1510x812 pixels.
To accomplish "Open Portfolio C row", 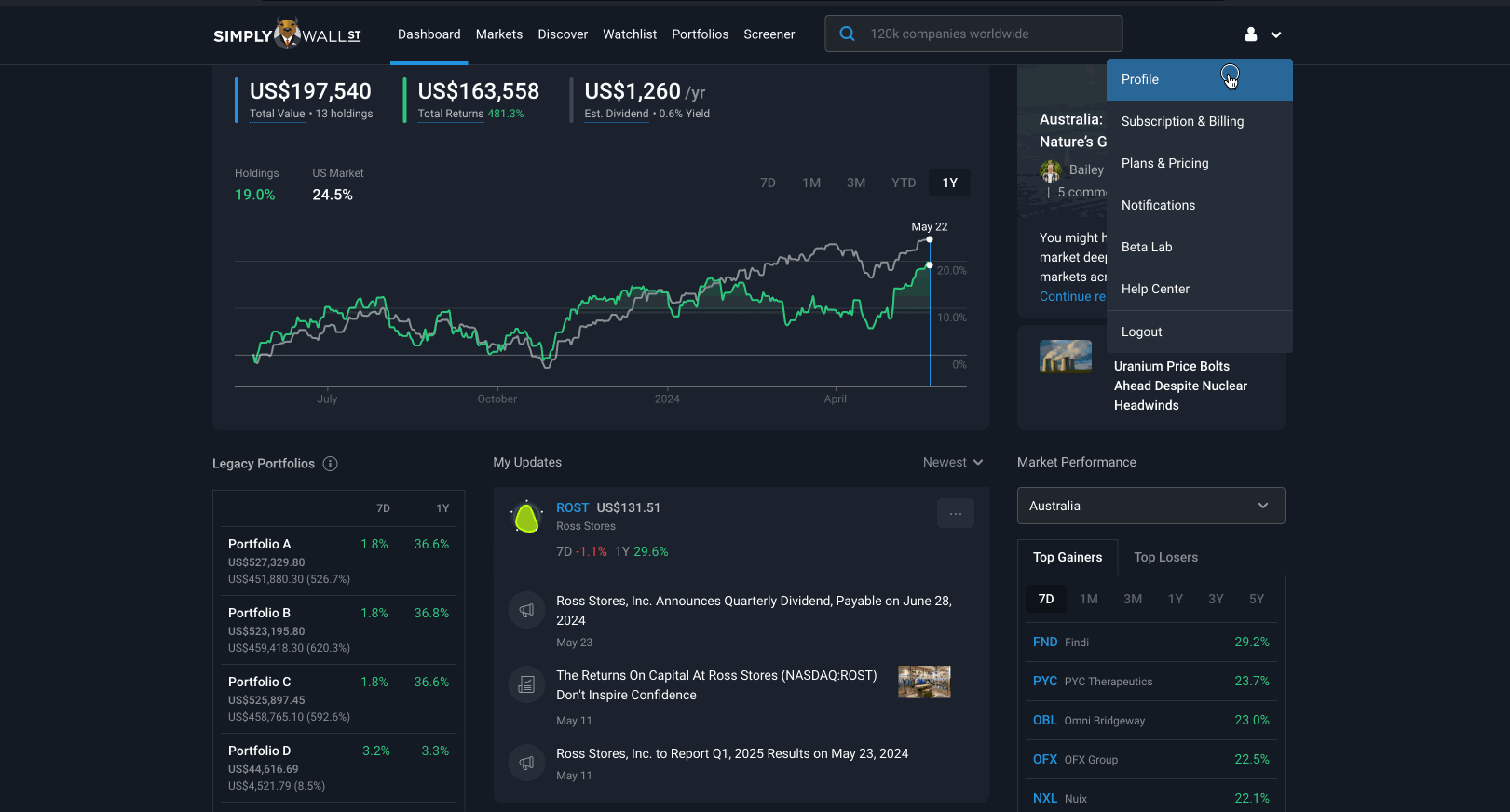I will pyautogui.click(x=339, y=698).
